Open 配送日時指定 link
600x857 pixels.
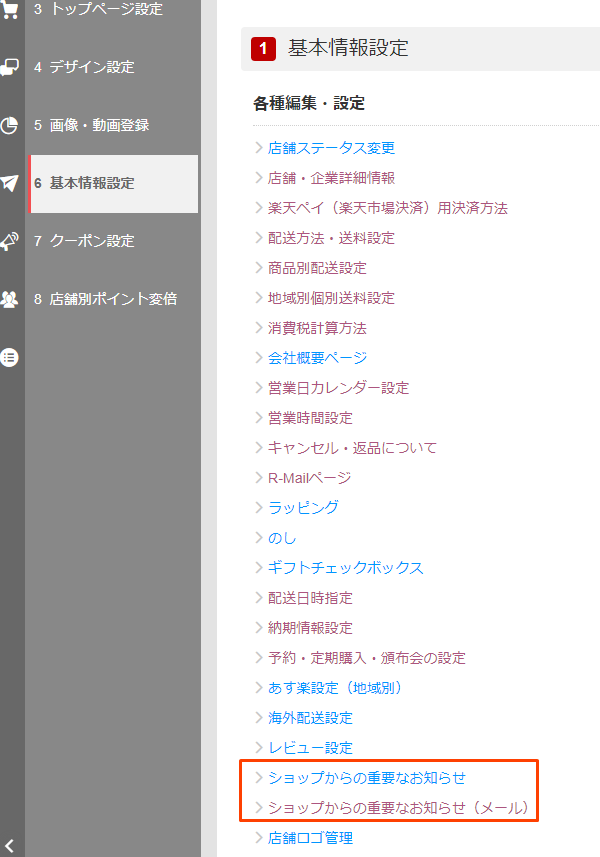point(310,598)
